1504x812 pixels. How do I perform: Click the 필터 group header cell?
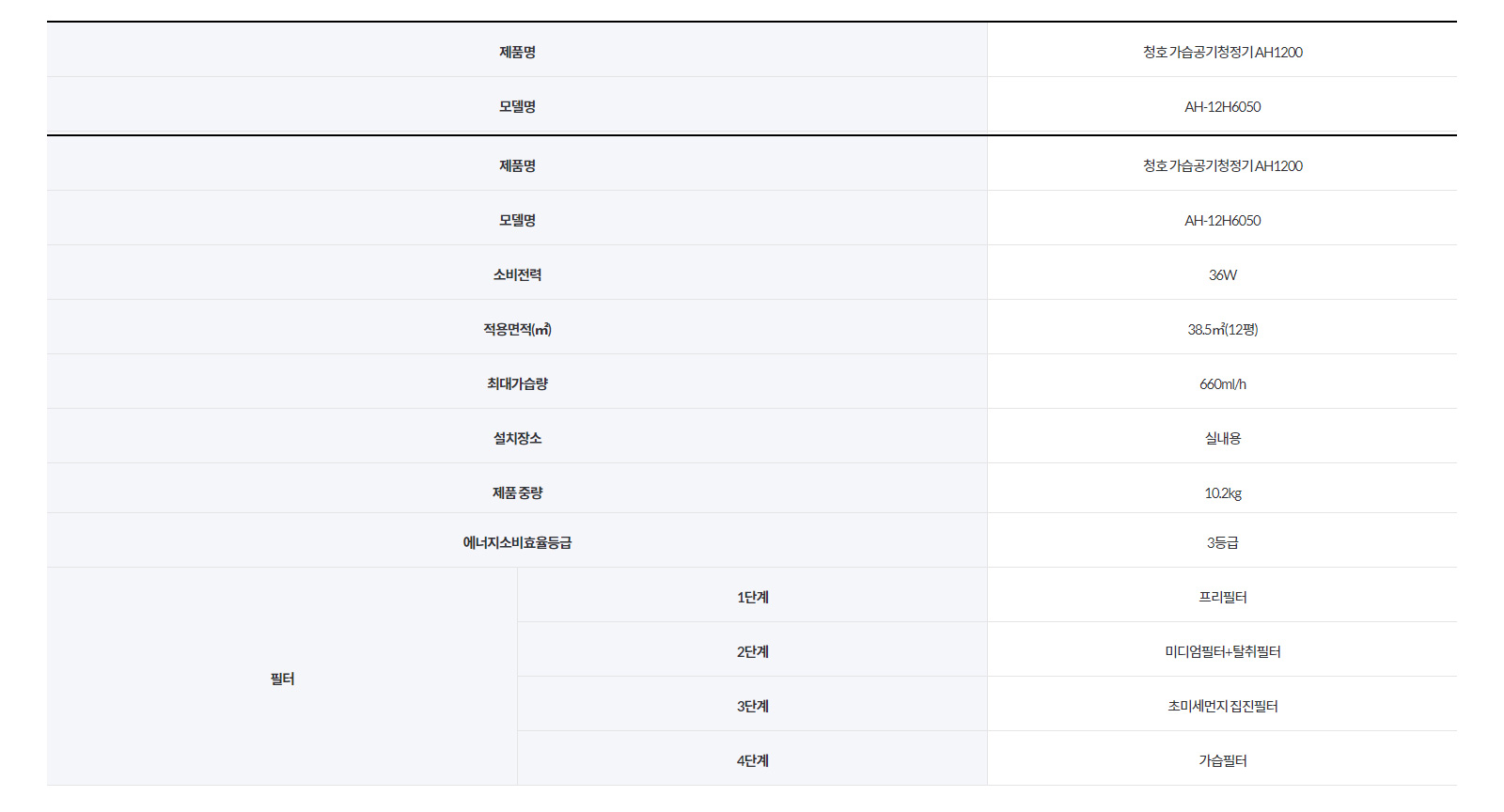coord(282,677)
